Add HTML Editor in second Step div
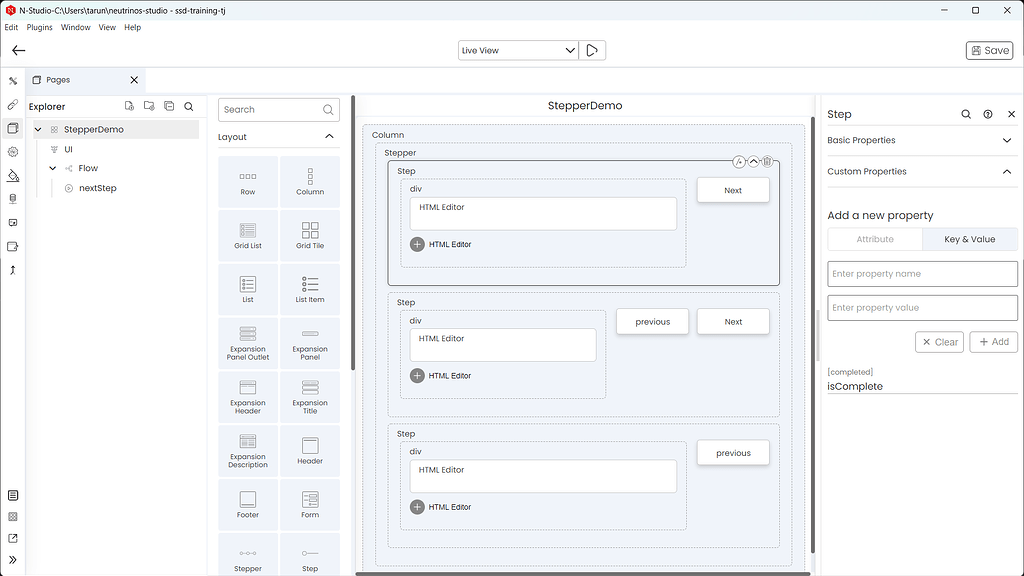The width and height of the screenshot is (1024, 576). pos(417,376)
